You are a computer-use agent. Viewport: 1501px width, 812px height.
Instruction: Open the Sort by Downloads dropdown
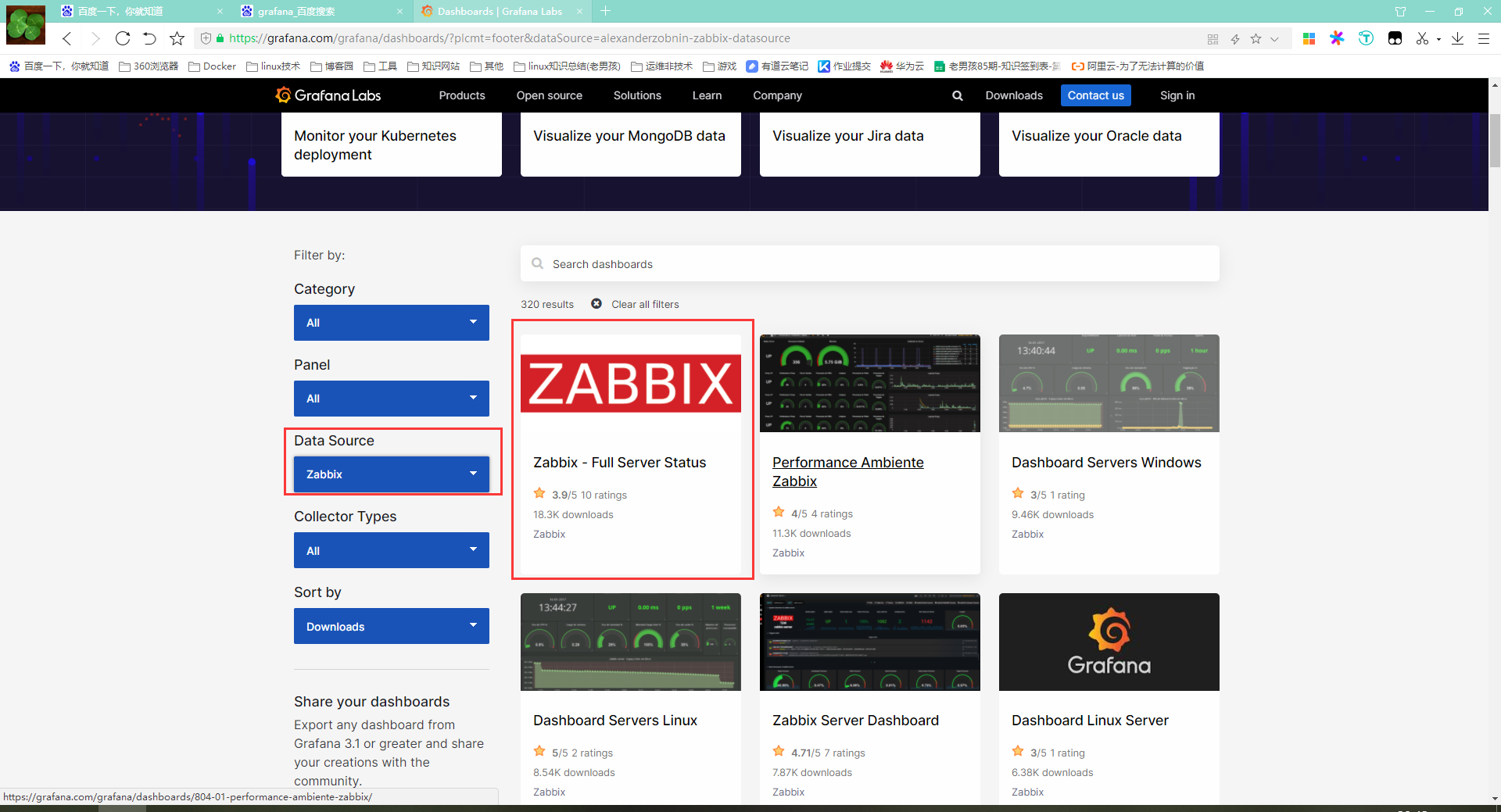392,626
